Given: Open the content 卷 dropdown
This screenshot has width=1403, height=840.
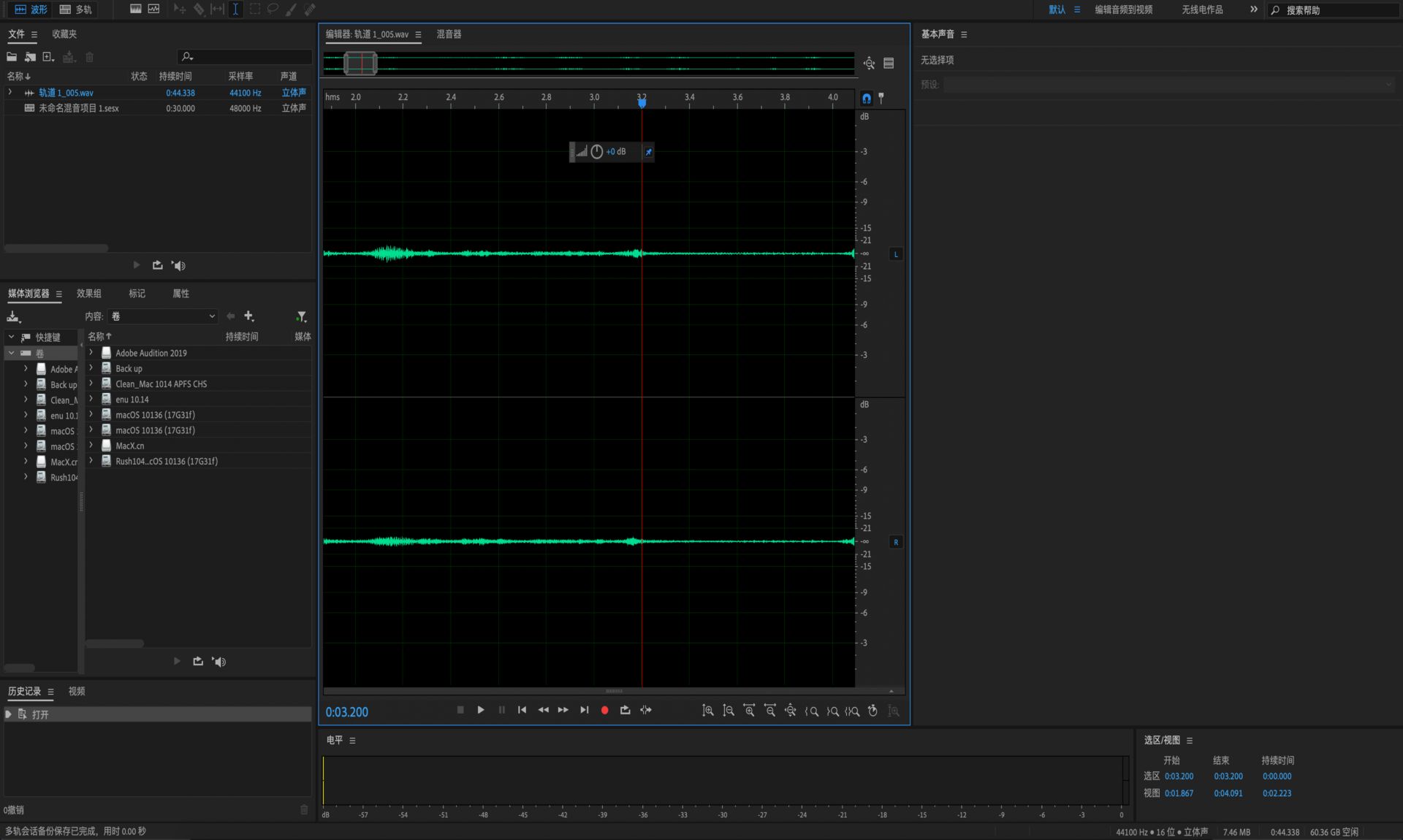Looking at the screenshot, I should [x=163, y=316].
